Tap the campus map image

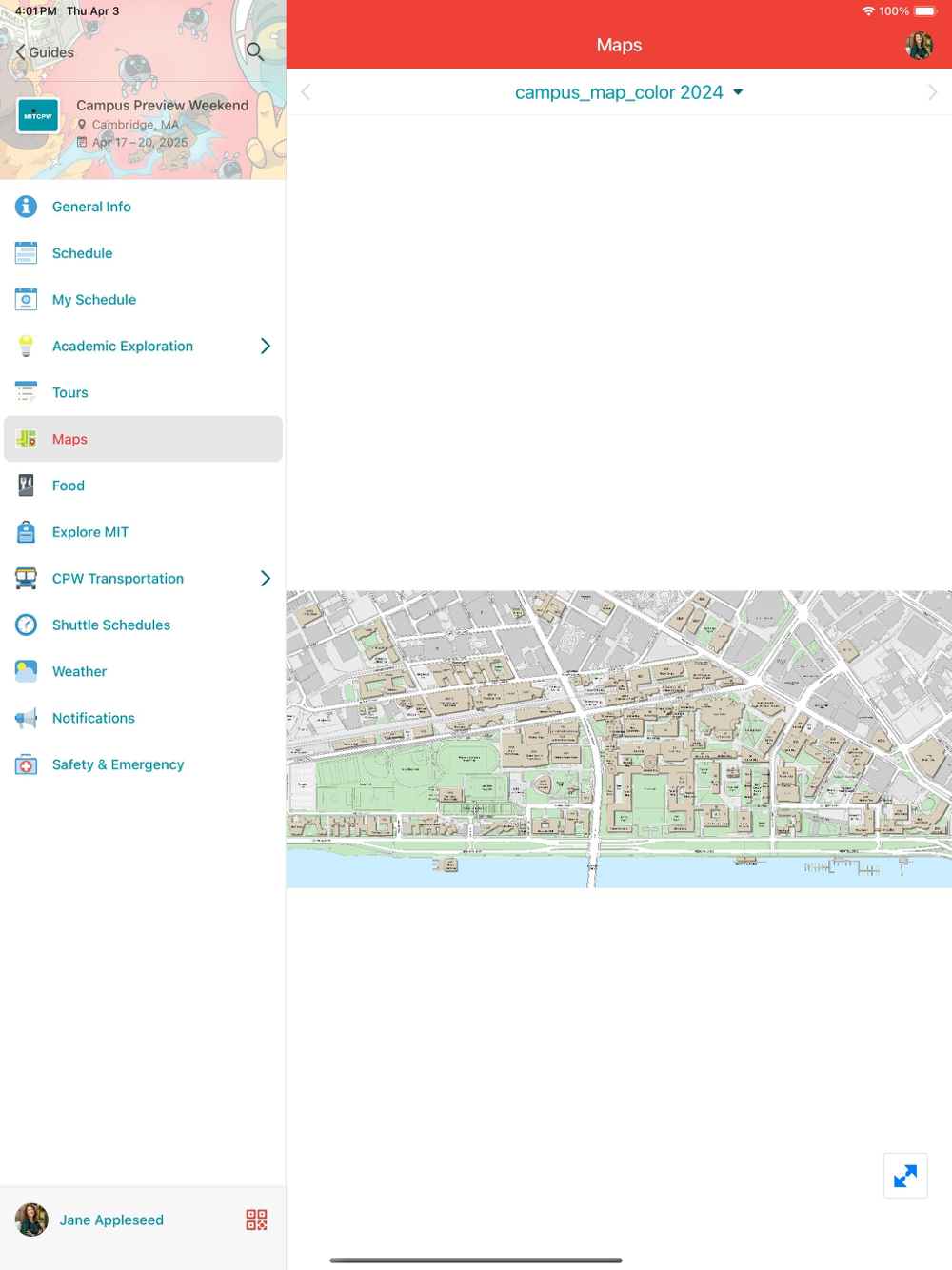[619, 739]
